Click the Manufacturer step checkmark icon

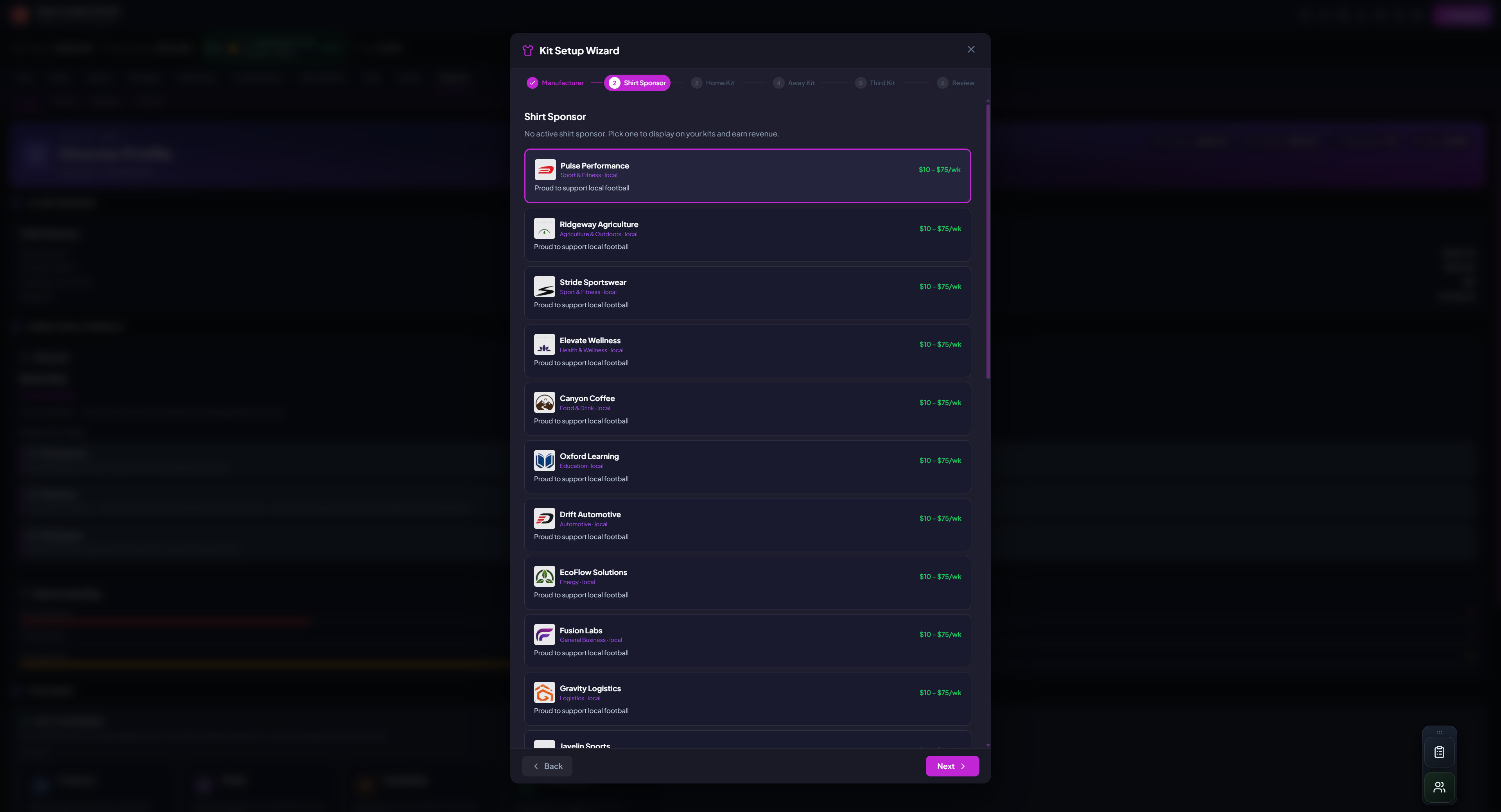tap(532, 83)
